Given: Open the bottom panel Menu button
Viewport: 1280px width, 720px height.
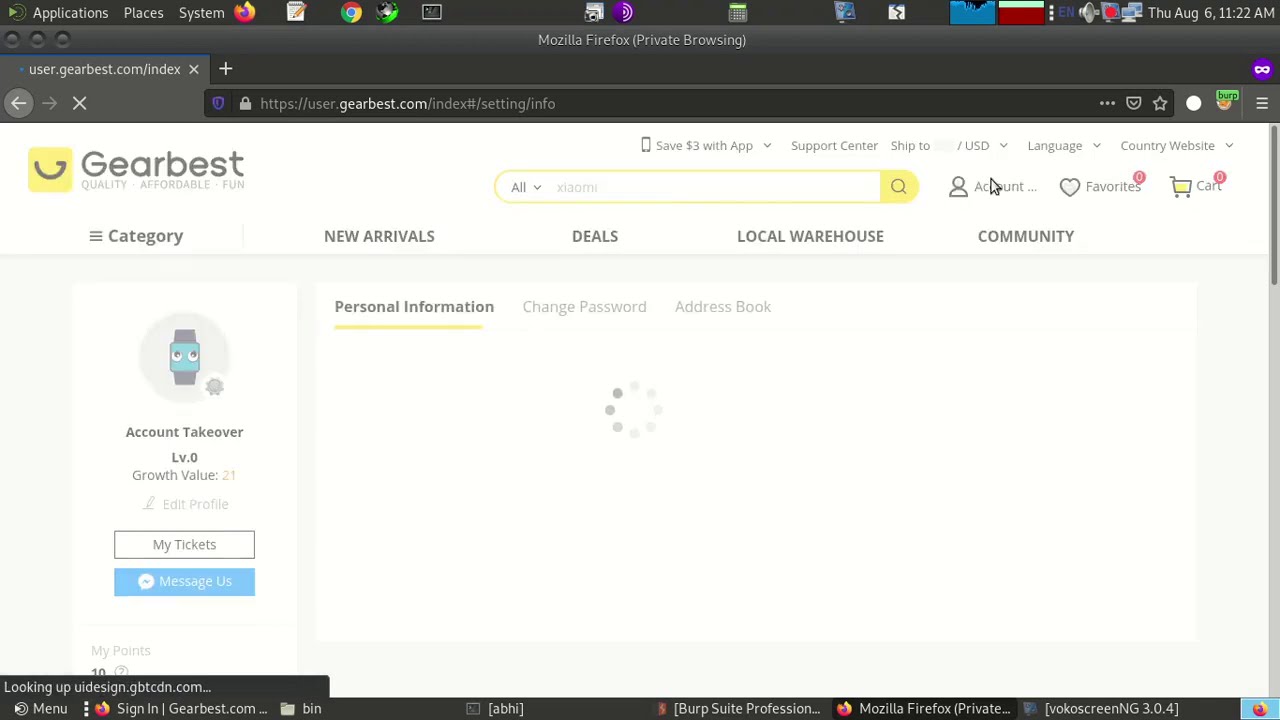Looking at the screenshot, I should pyautogui.click(x=40, y=708).
